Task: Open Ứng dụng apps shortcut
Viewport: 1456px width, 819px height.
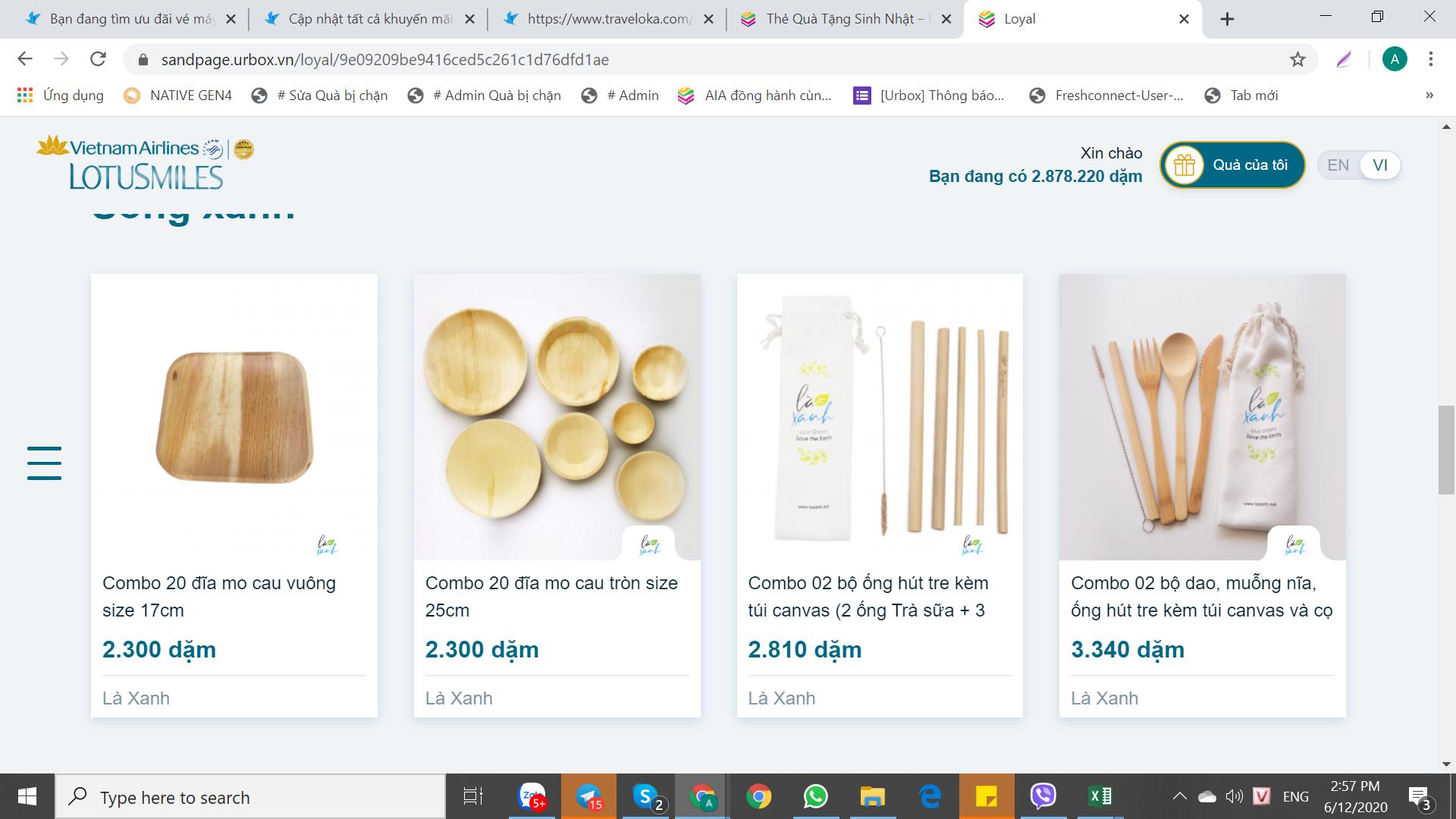Action: (60, 96)
